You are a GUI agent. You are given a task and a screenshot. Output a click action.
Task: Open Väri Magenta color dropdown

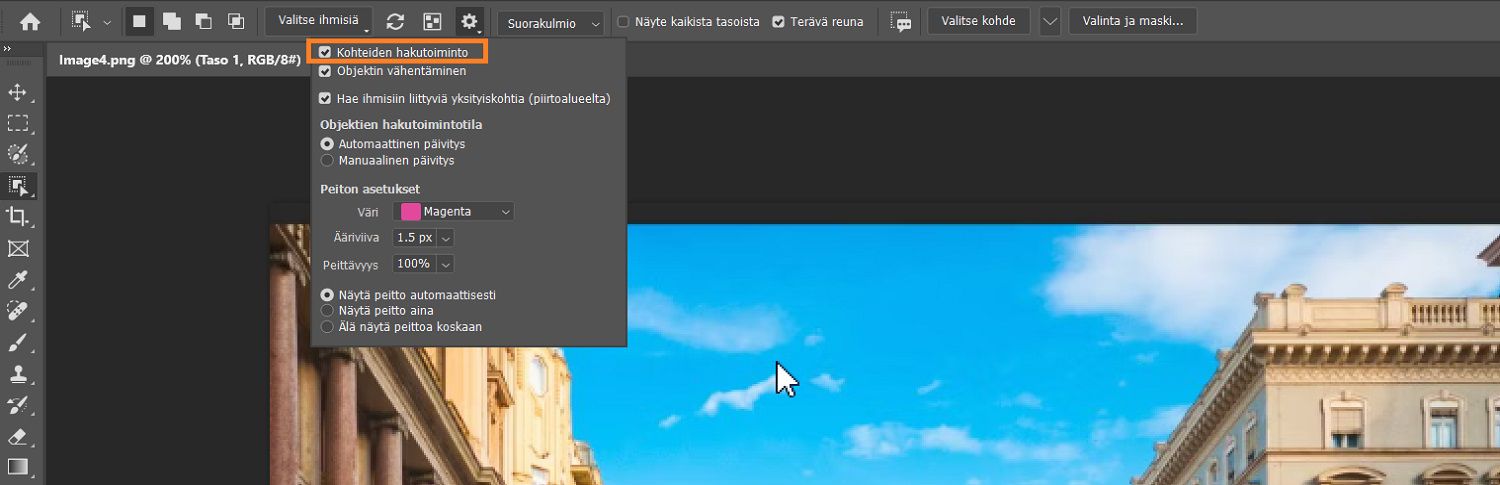[x=455, y=211]
